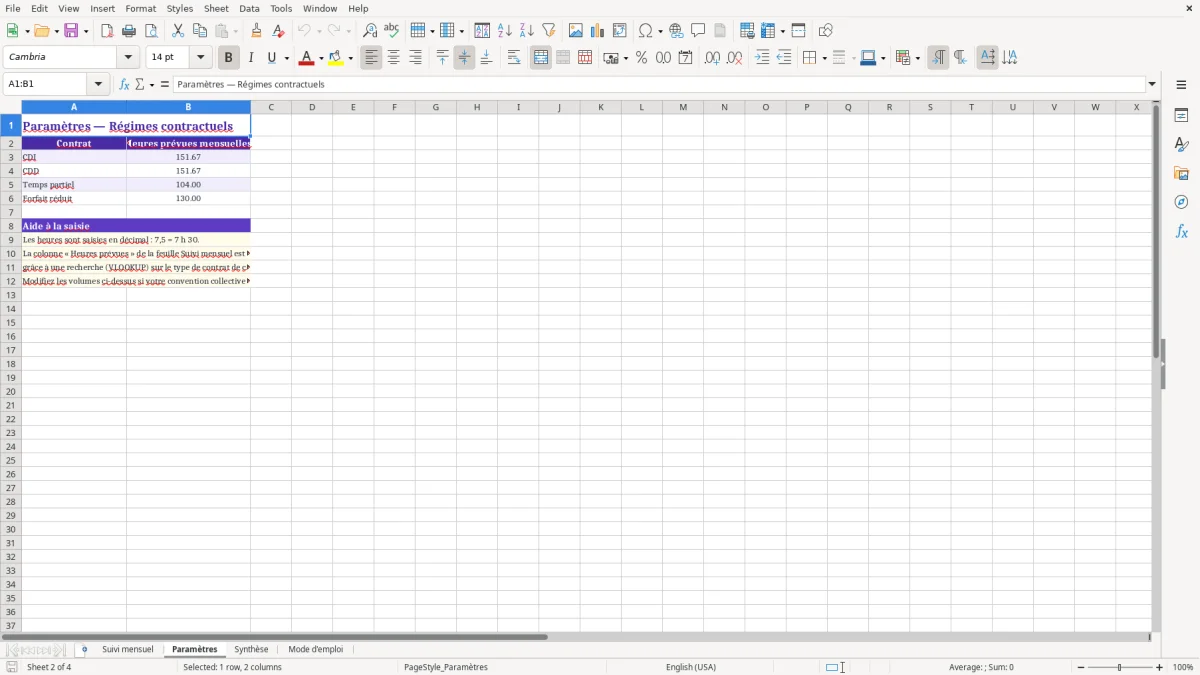Expand the Name Box dropdown
The width and height of the screenshot is (1200, 675).
[98, 85]
